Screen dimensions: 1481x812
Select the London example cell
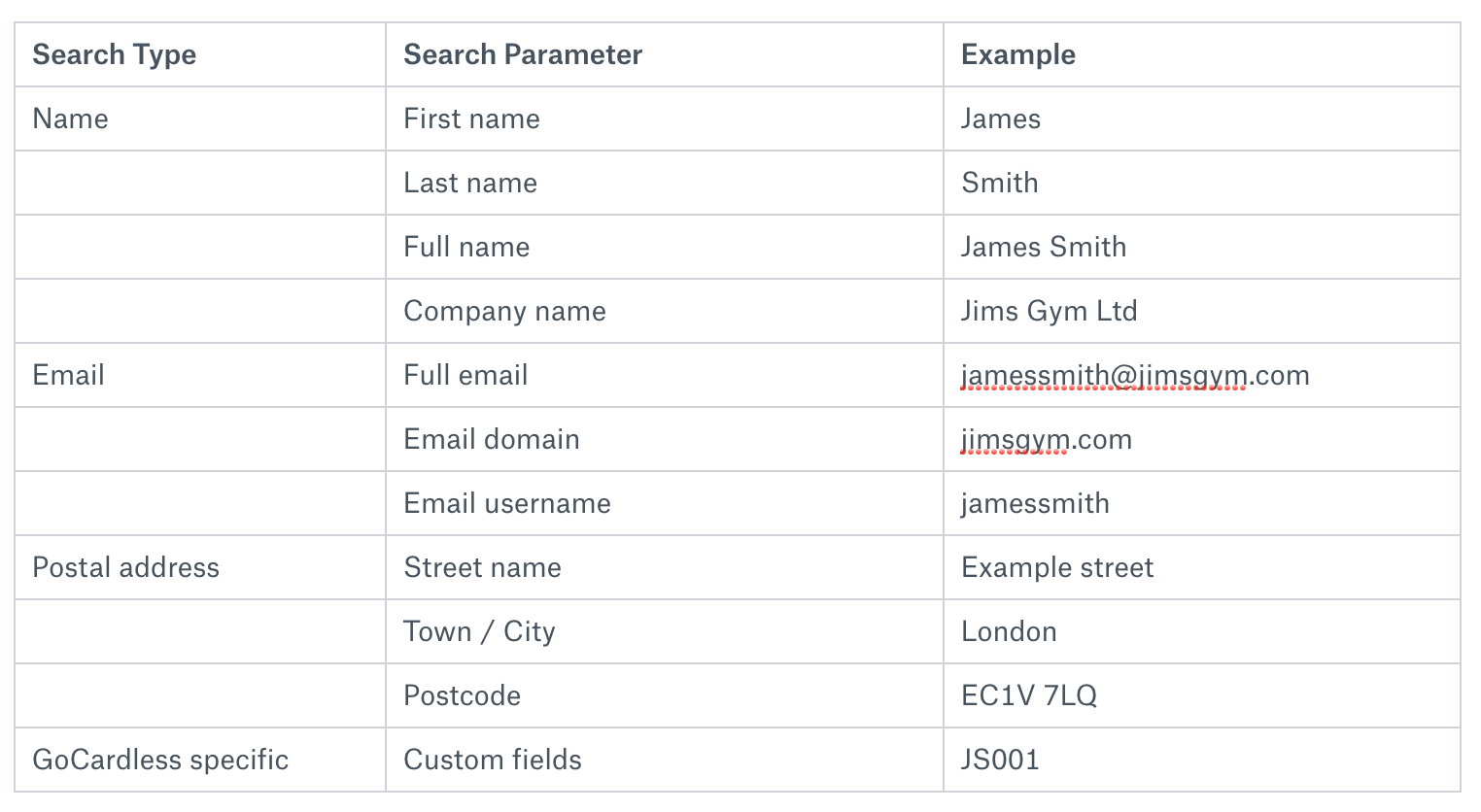coord(1202,631)
